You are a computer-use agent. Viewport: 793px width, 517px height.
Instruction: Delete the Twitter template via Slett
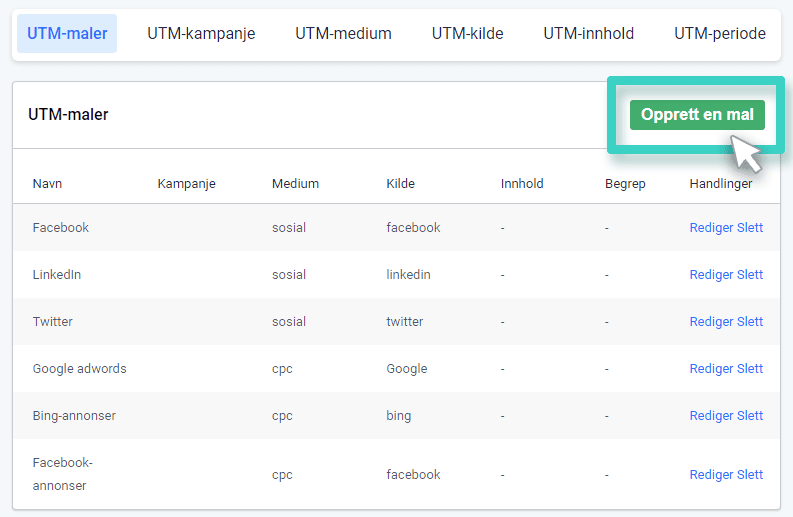pyautogui.click(x=750, y=322)
